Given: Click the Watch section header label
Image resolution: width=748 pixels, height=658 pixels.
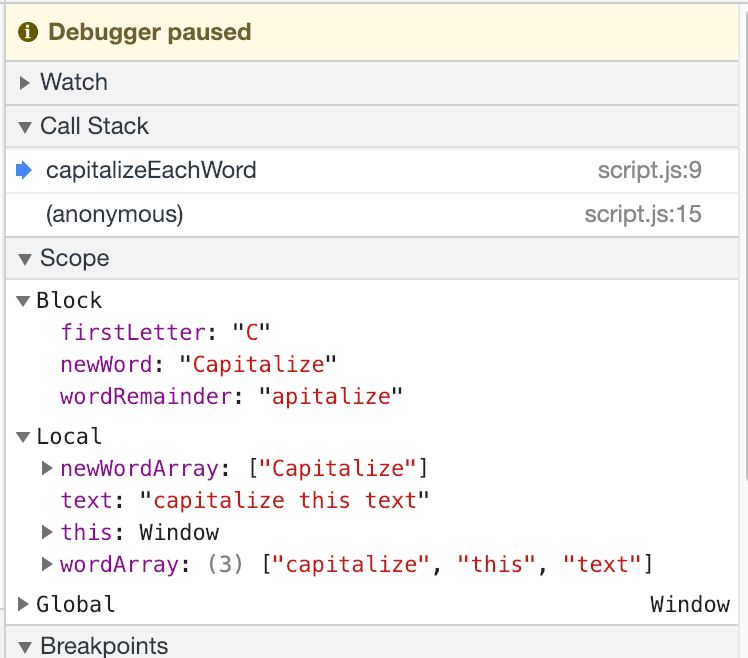Looking at the screenshot, I should 74,82.
